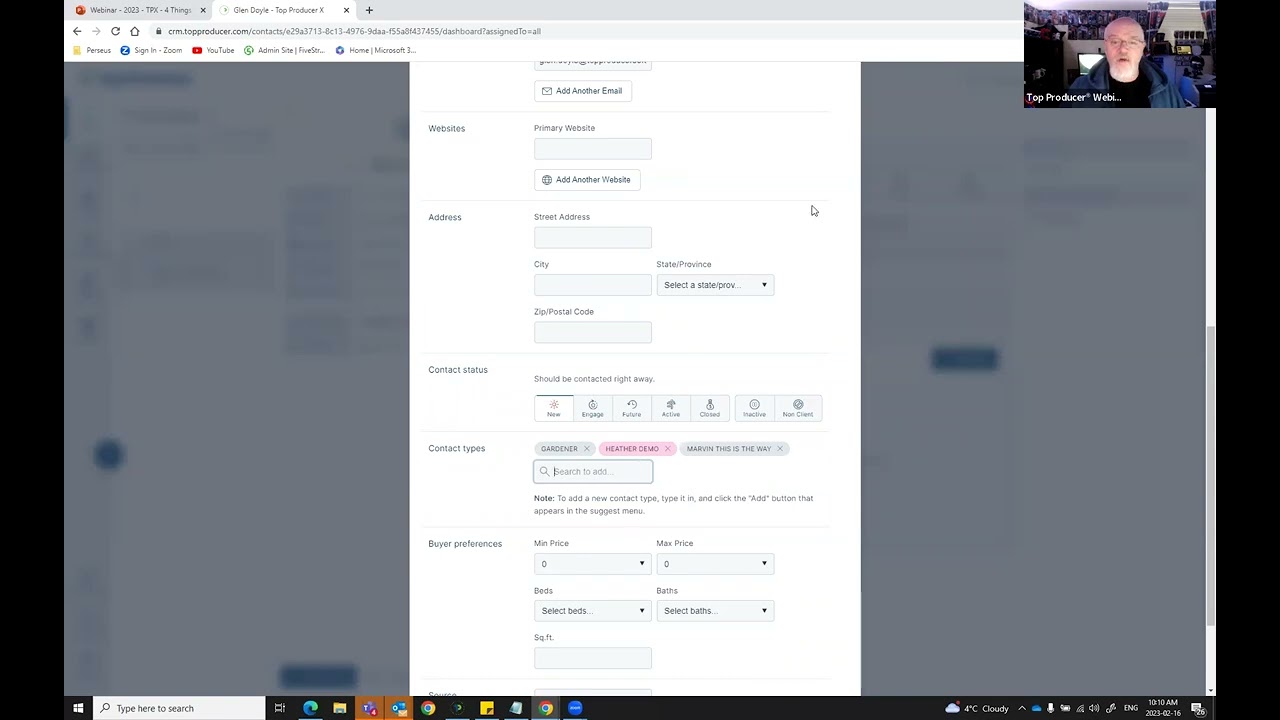Open Sticky Notes from the taskbar

click(487, 708)
